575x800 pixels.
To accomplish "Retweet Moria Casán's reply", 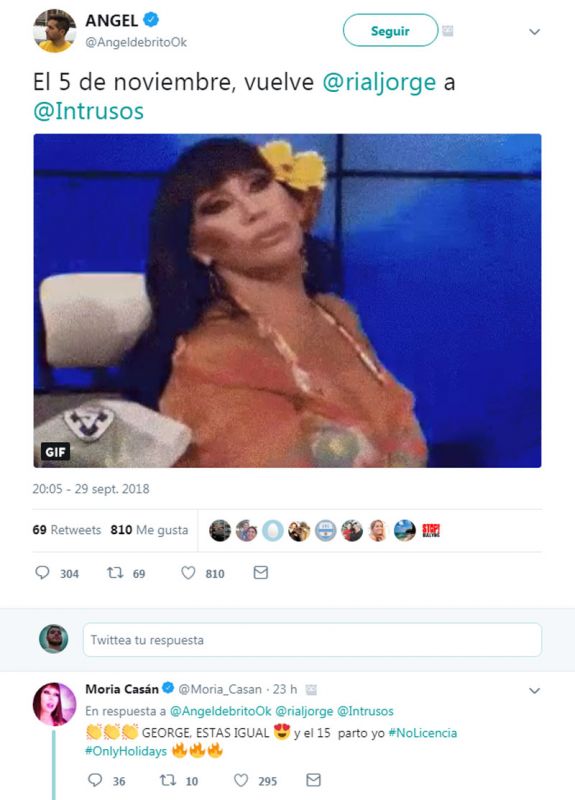I will pyautogui.click(x=168, y=780).
